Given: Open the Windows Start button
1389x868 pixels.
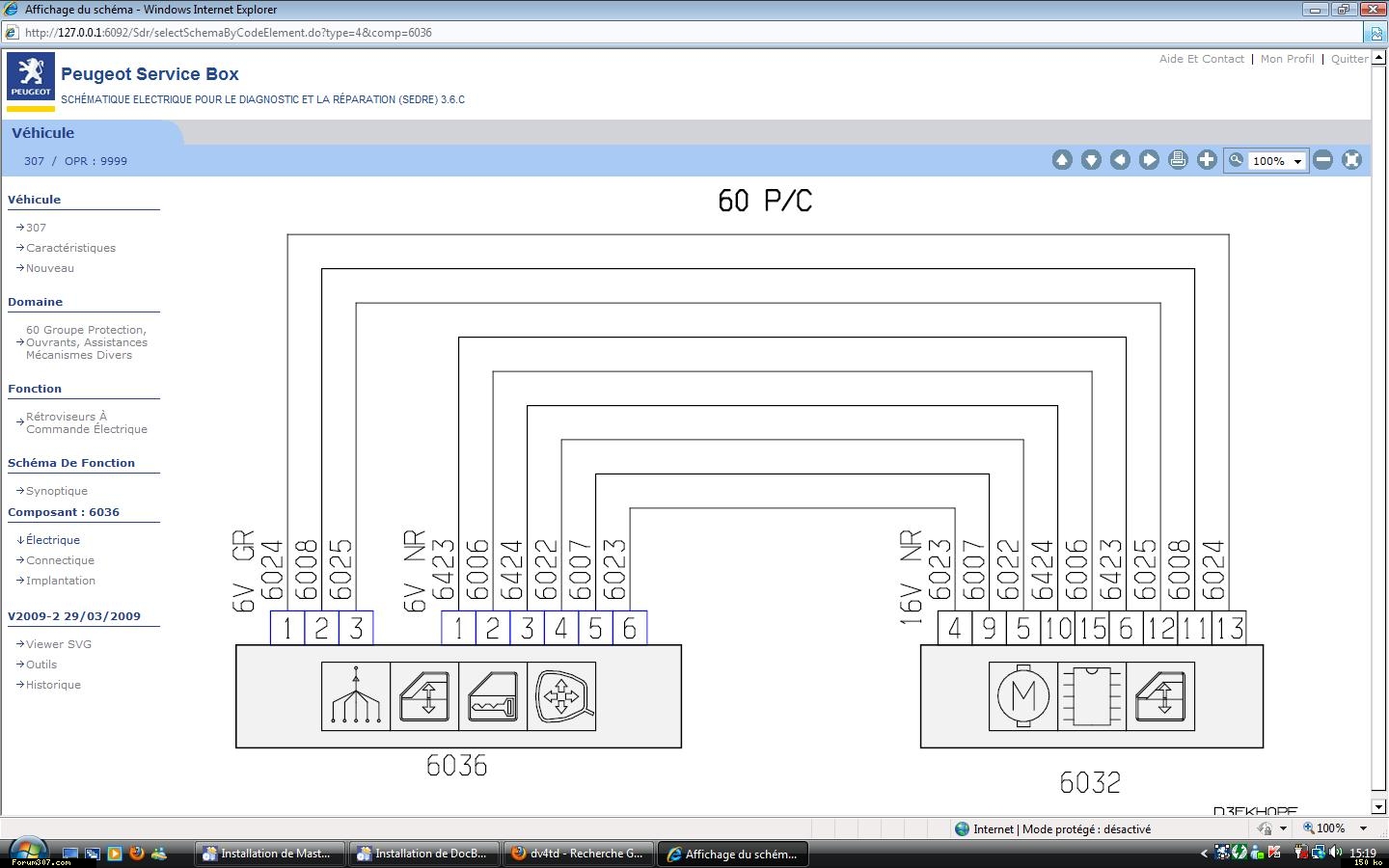Looking at the screenshot, I should click(27, 852).
